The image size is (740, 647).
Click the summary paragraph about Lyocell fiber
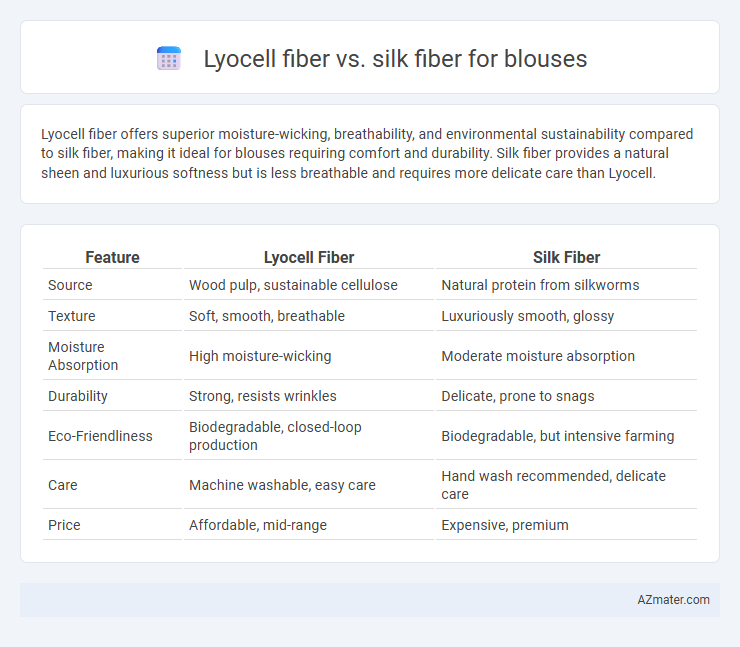point(367,153)
